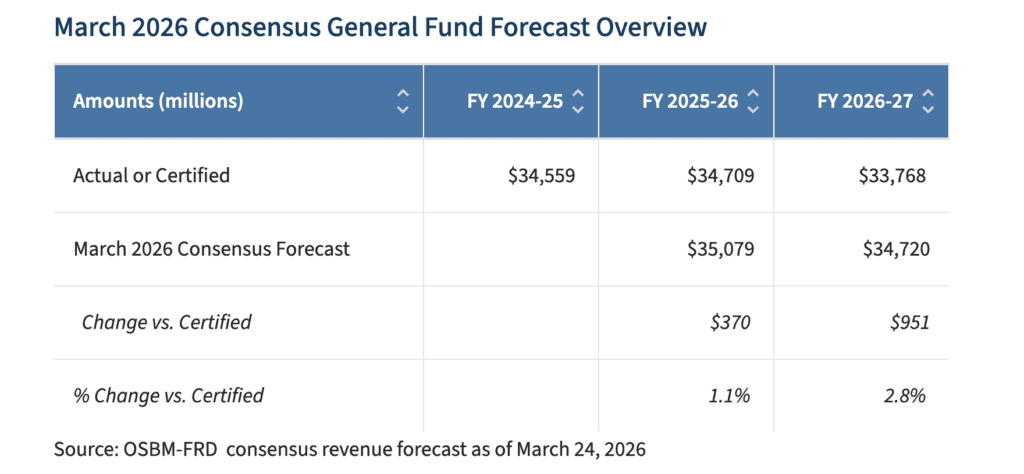
Task: Click the sort arrows next to FY 2026-27
Action: pos(928,101)
